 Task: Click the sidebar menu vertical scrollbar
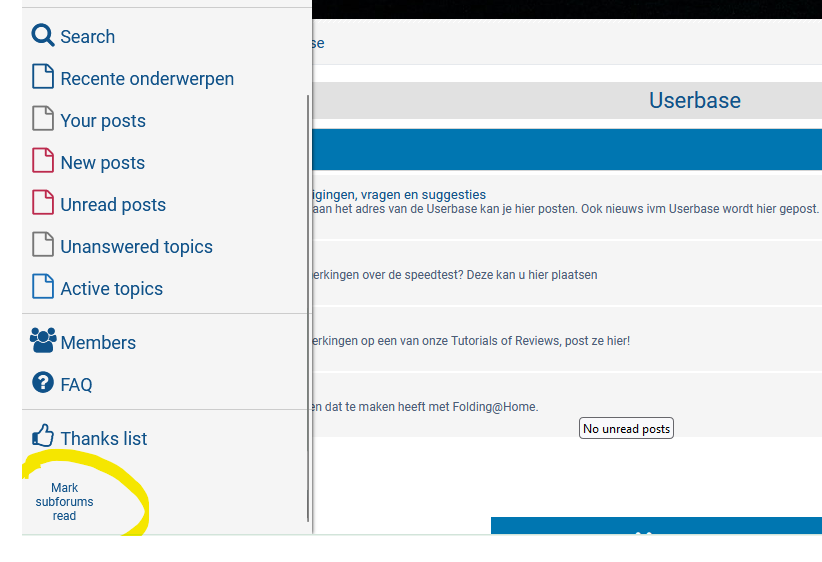pos(308,300)
